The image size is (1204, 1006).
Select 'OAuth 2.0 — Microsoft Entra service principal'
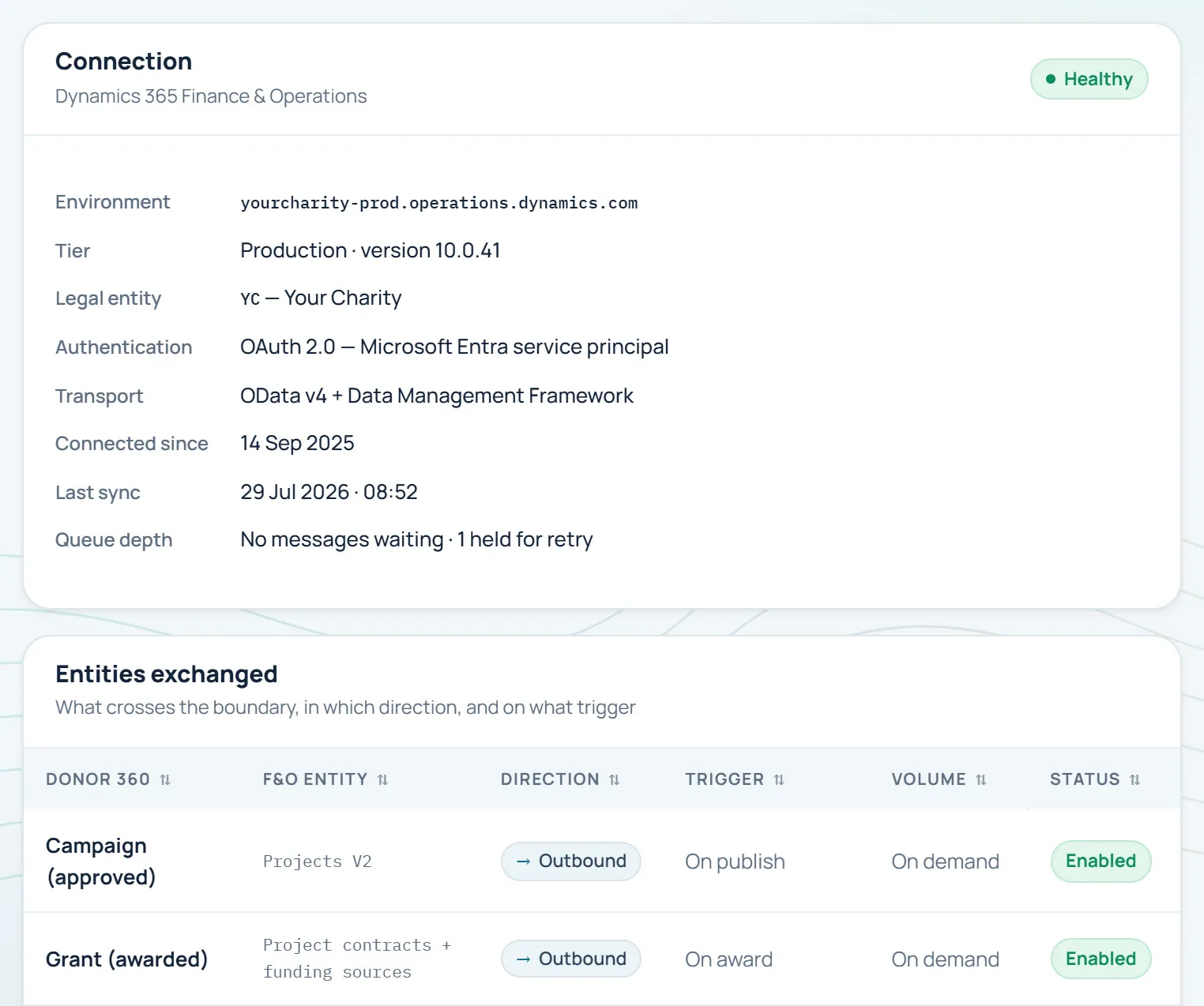point(454,347)
